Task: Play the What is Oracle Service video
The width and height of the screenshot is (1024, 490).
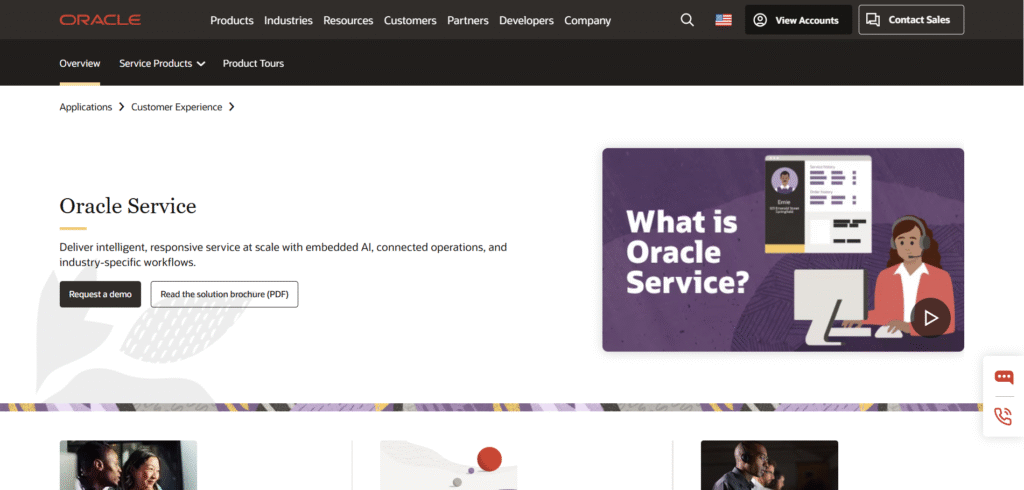Action: [930, 318]
